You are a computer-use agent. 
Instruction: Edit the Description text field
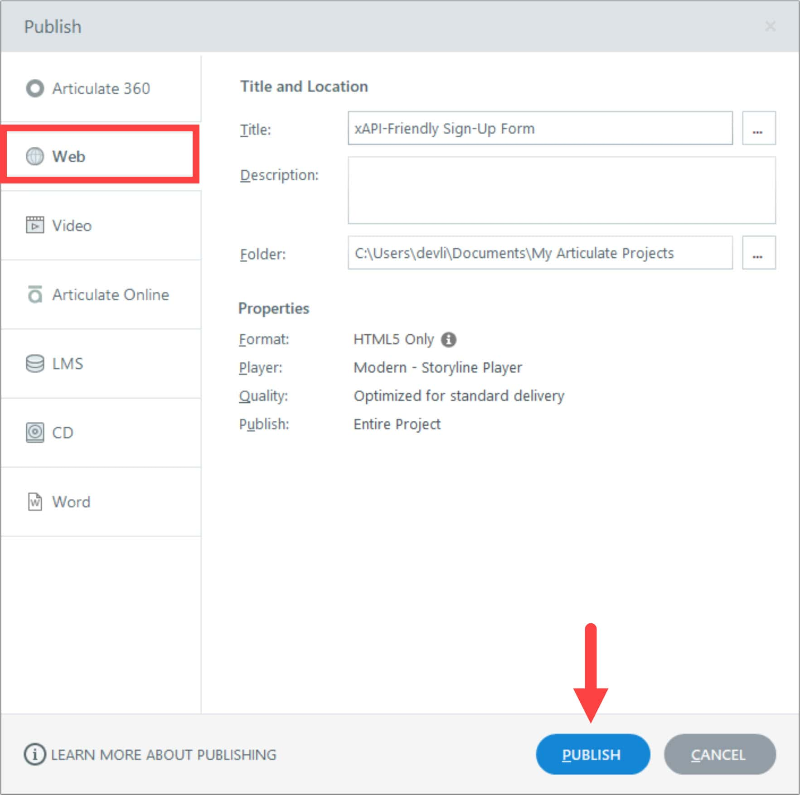(x=561, y=191)
